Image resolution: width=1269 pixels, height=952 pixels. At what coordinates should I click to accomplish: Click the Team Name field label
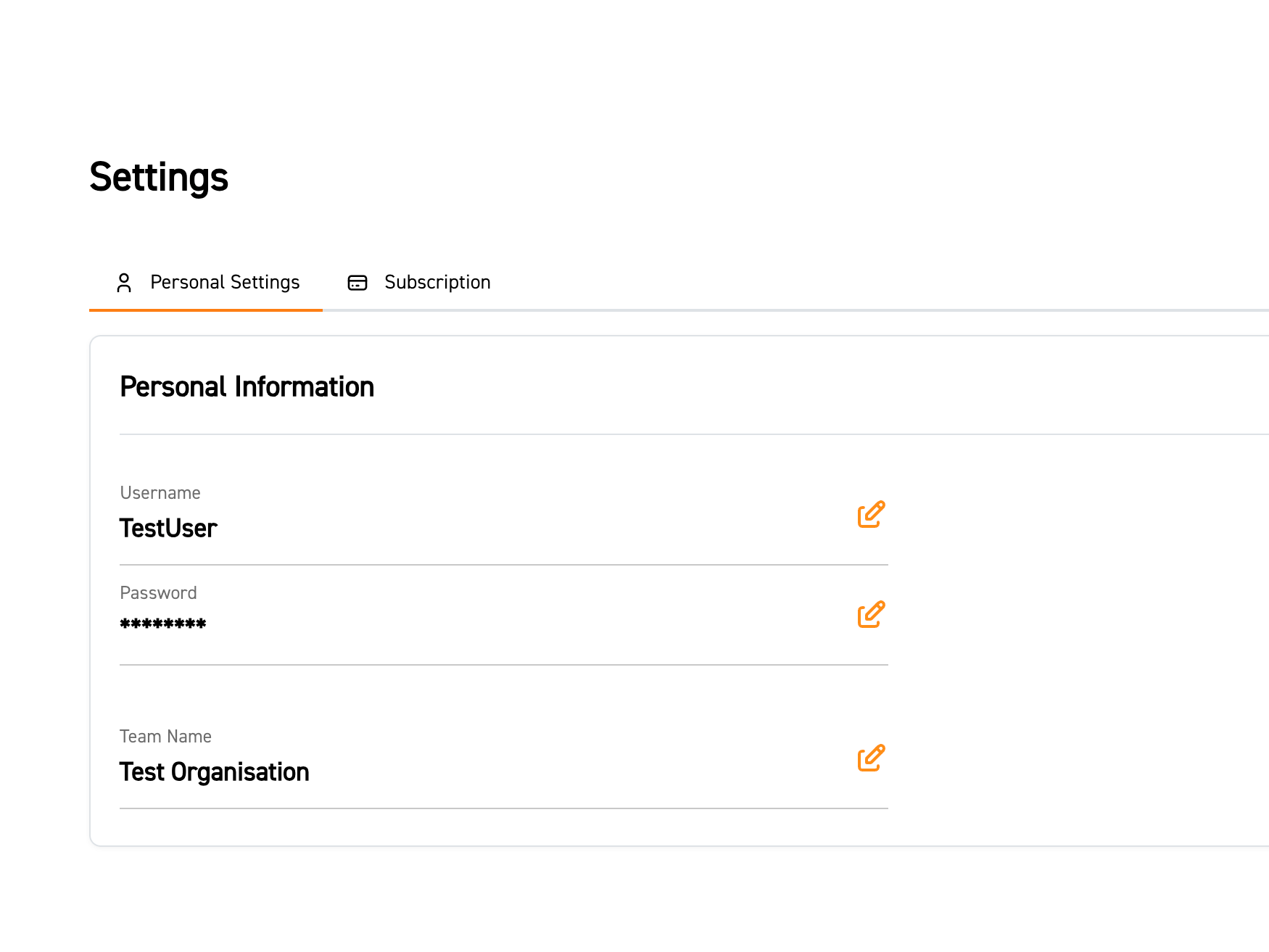[x=165, y=736]
